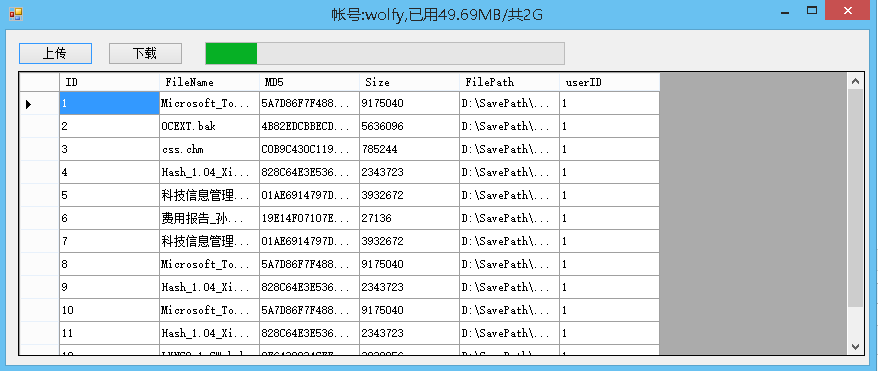
Task: Select FileName cell in row ID 4
Action: [x=209, y=172]
